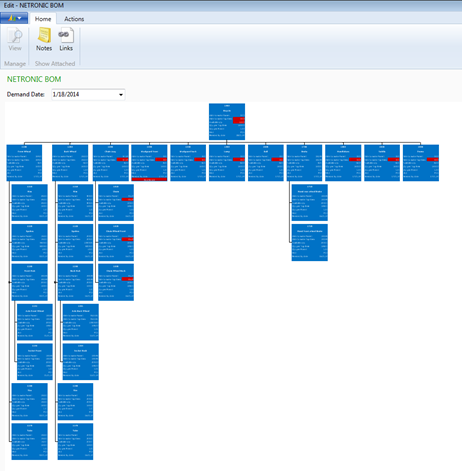This screenshot has height=472, width=463.
Task: Select the Chain Wheel Back node
Action: point(116,282)
